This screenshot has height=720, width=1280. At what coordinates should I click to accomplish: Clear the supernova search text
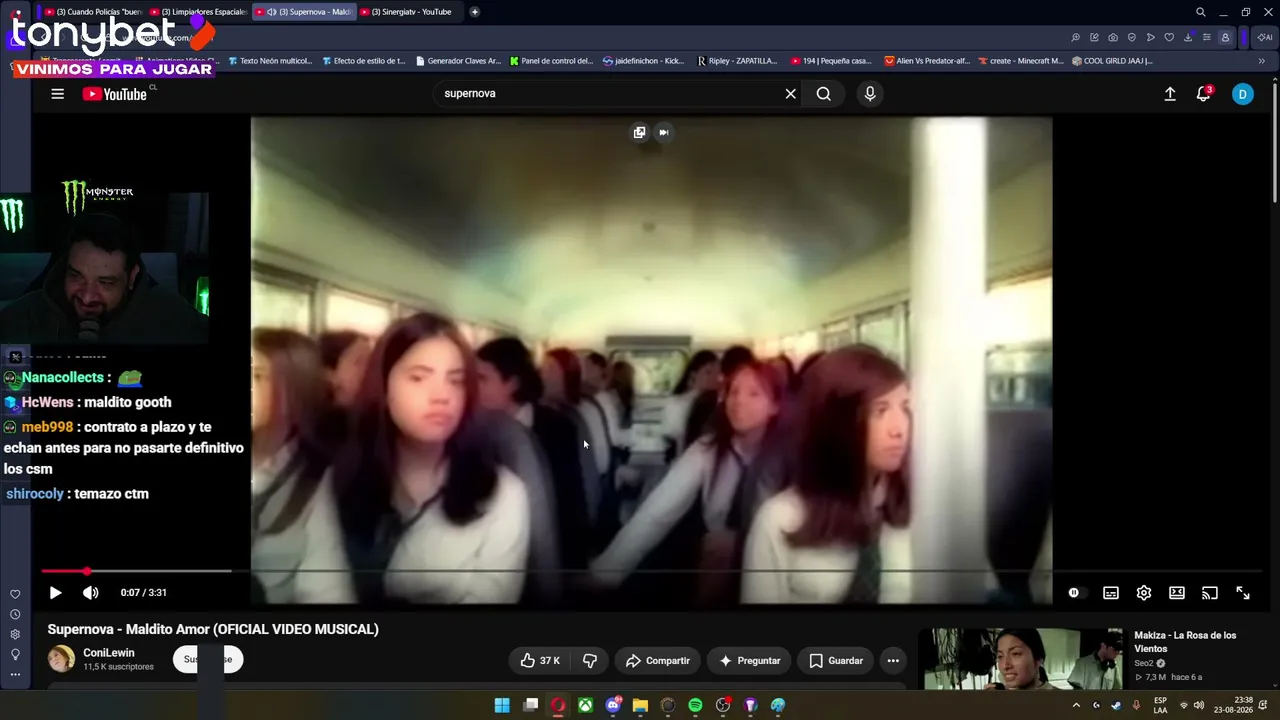point(790,94)
